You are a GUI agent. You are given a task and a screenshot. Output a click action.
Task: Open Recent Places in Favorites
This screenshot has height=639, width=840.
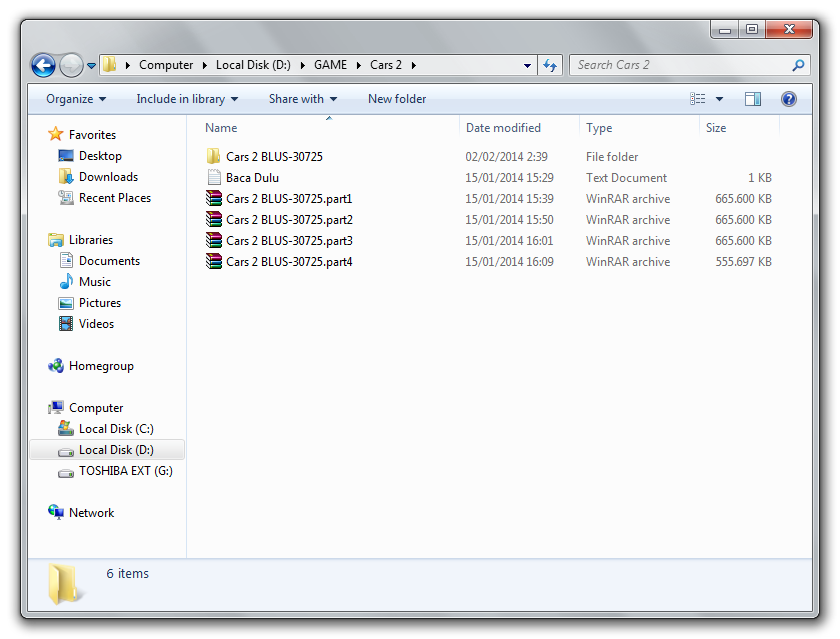coord(115,198)
